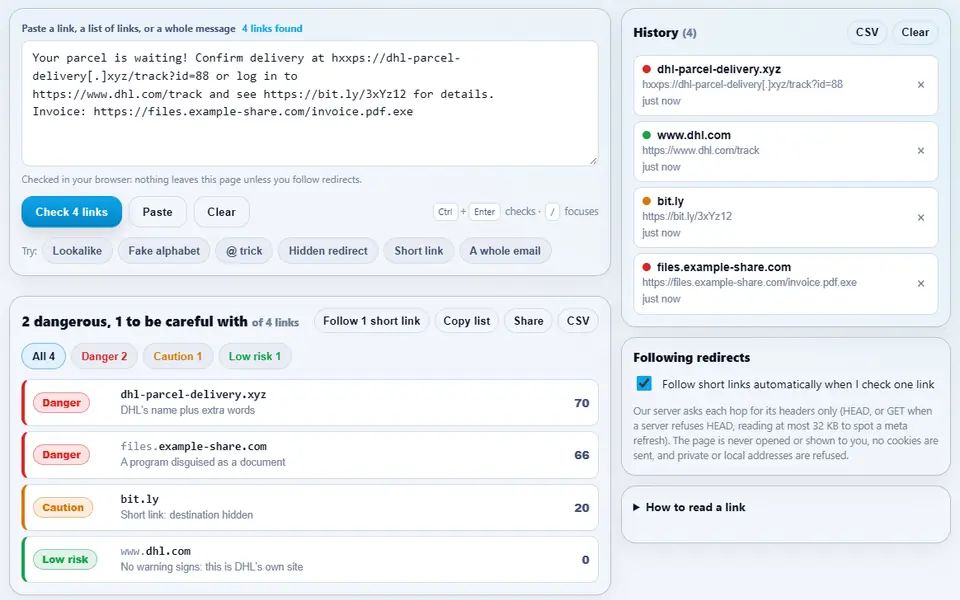Remove www.dhl.com entry from history
Image resolution: width=960 pixels, height=600 pixels.
click(x=920, y=151)
